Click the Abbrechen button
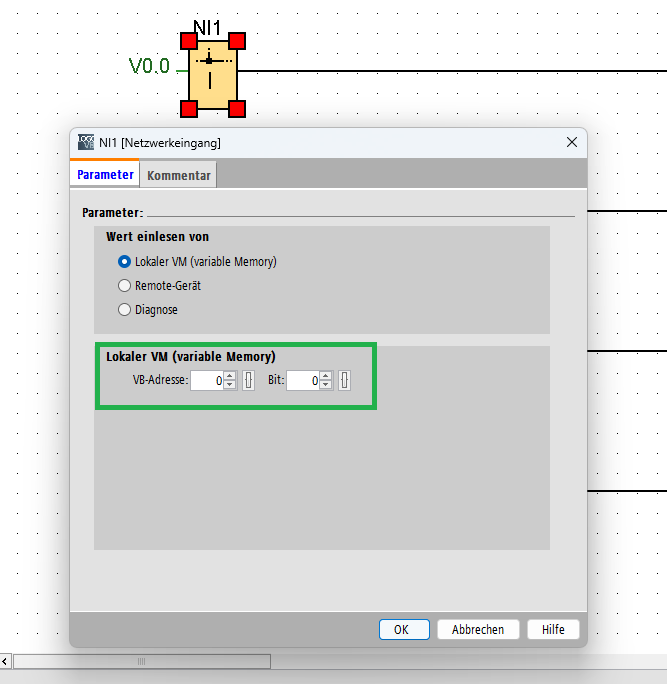667x684 pixels. click(x=478, y=629)
